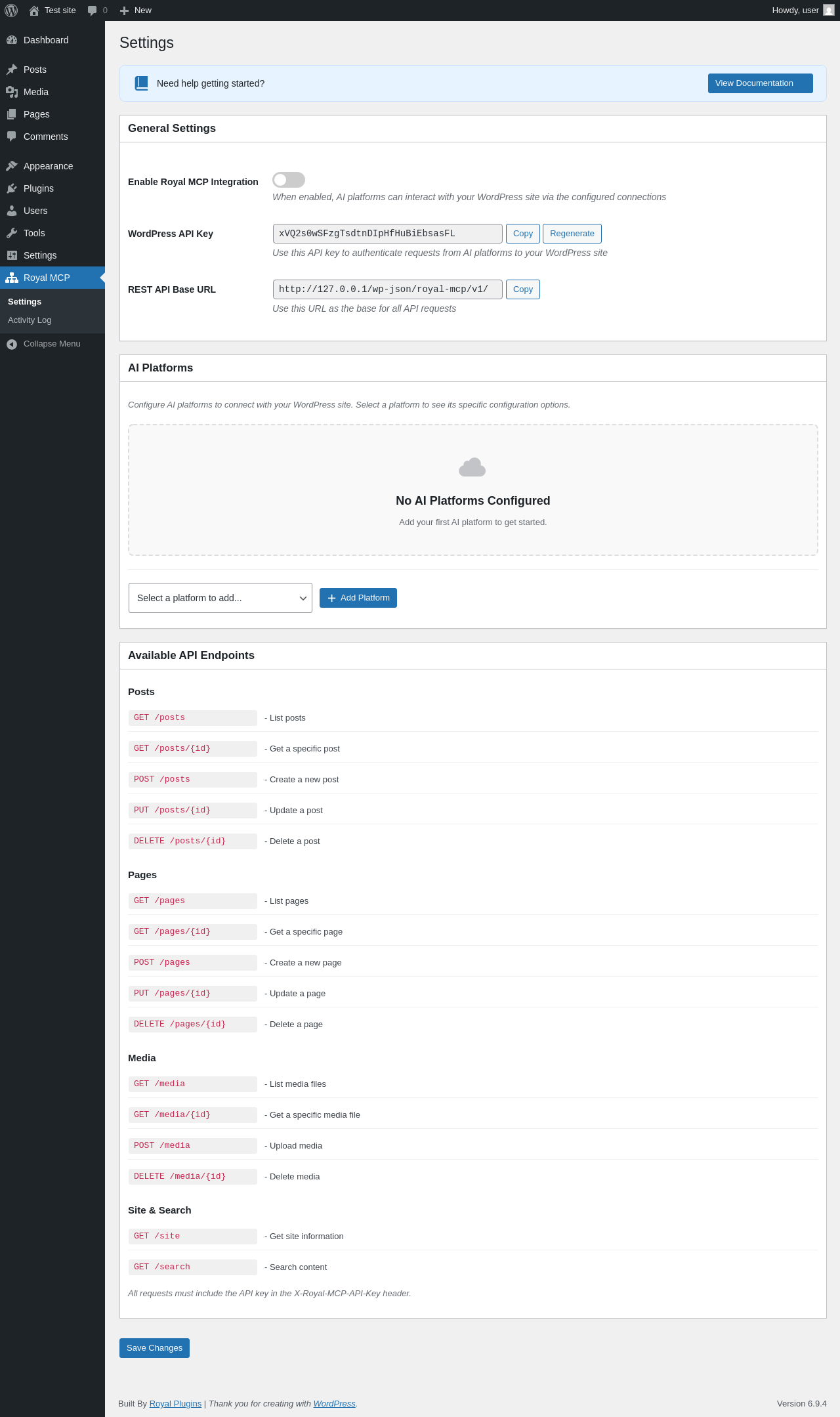Open the Select a platform to add dropdown
840x1417 pixels.
pos(220,598)
